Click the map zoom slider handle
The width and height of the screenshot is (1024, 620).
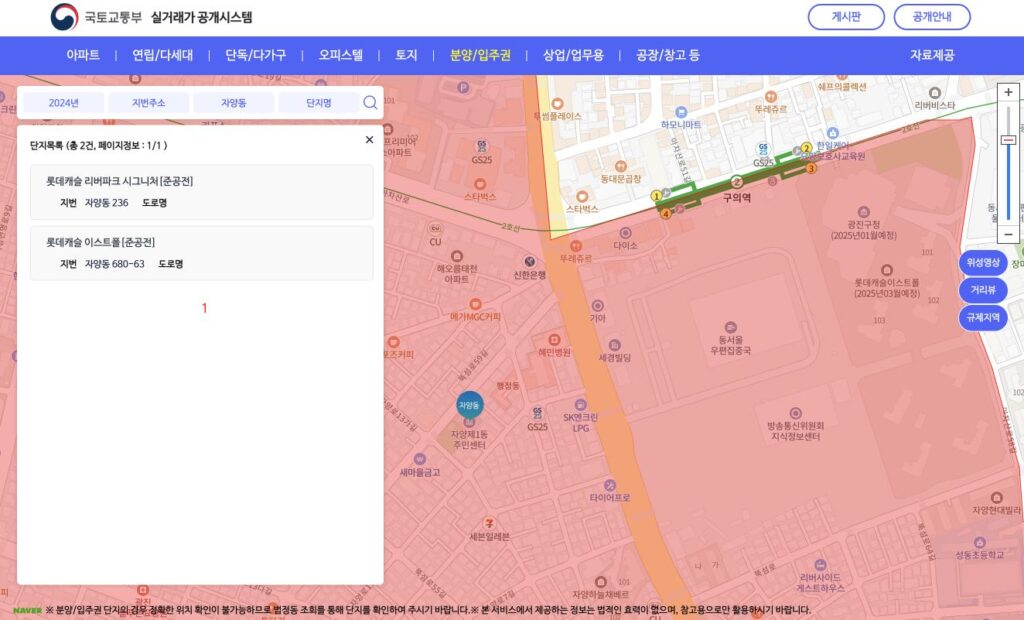pos(1008,140)
